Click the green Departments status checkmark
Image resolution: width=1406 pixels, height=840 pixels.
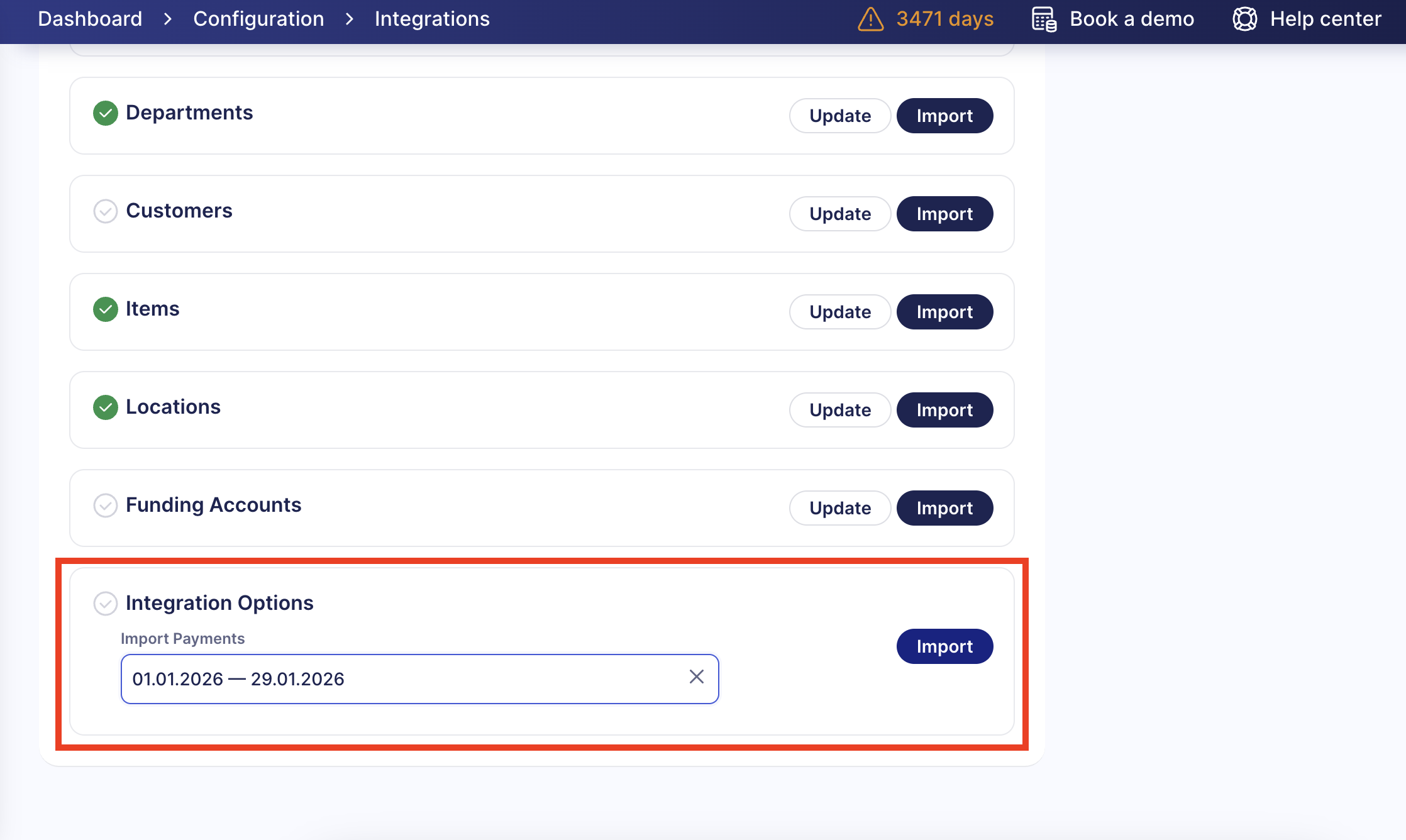coord(106,113)
